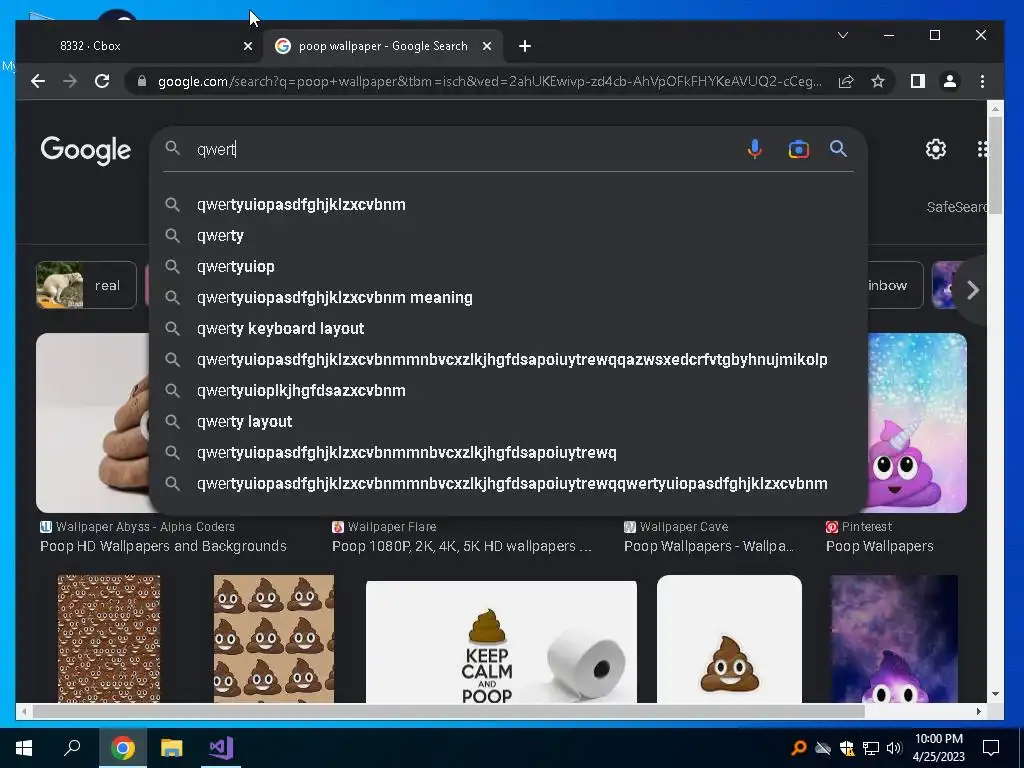Open the tab search dropdown chevron
Viewport: 1024px width, 768px height.
pos(843,35)
